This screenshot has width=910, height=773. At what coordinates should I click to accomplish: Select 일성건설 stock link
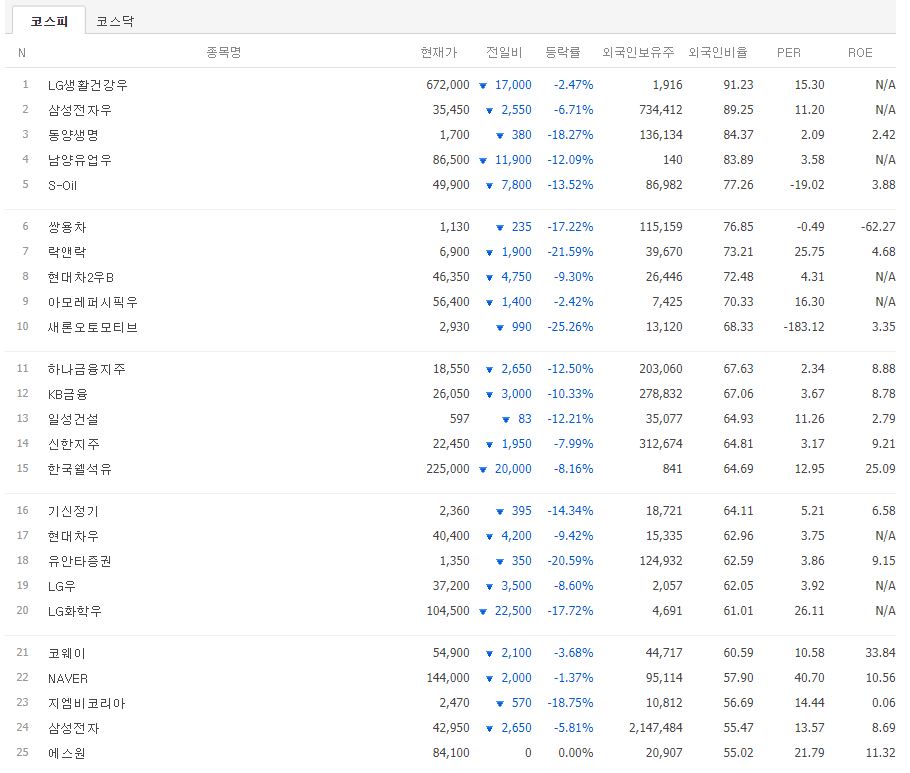[73, 419]
